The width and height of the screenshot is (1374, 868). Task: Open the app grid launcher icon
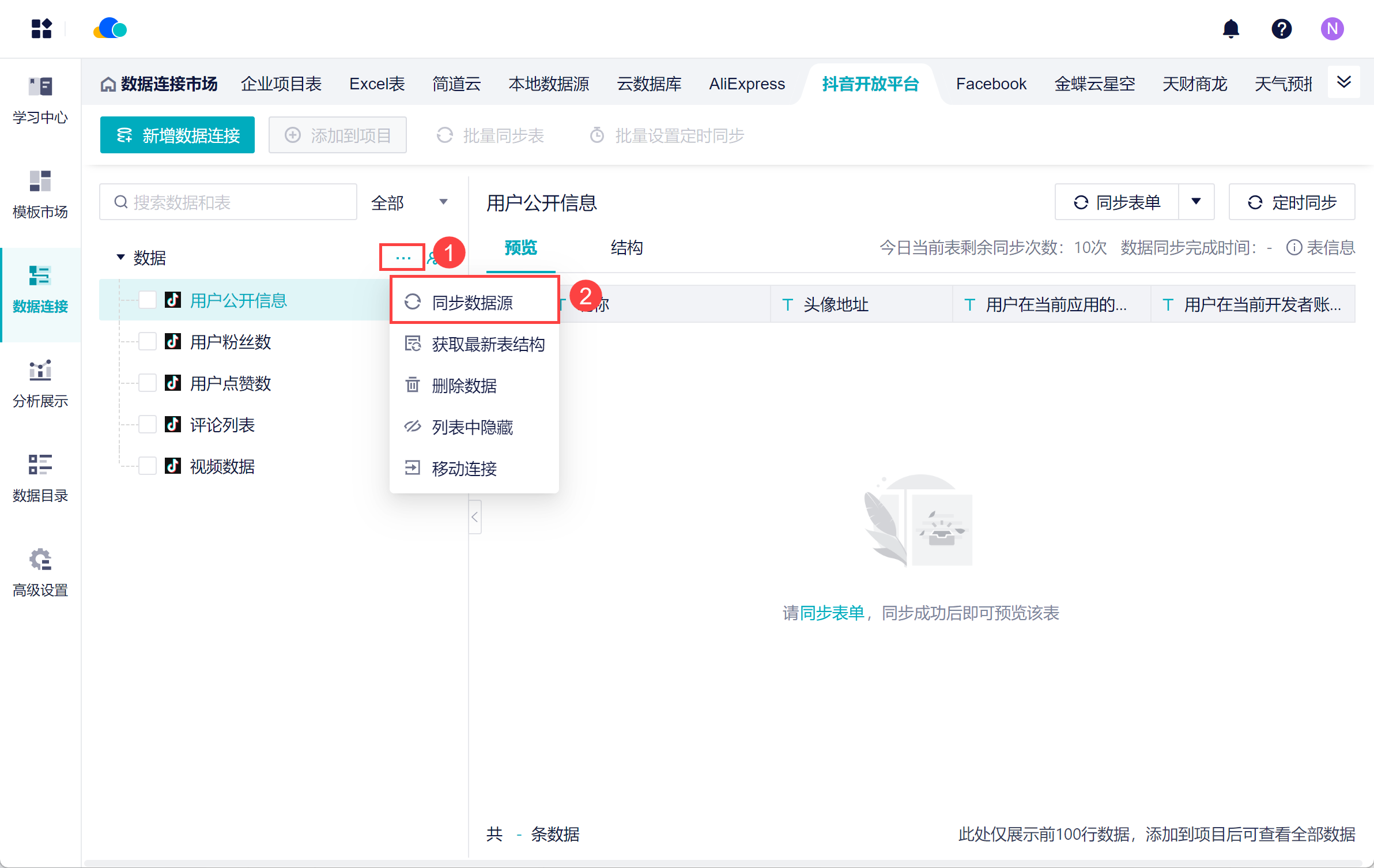pyautogui.click(x=41, y=29)
